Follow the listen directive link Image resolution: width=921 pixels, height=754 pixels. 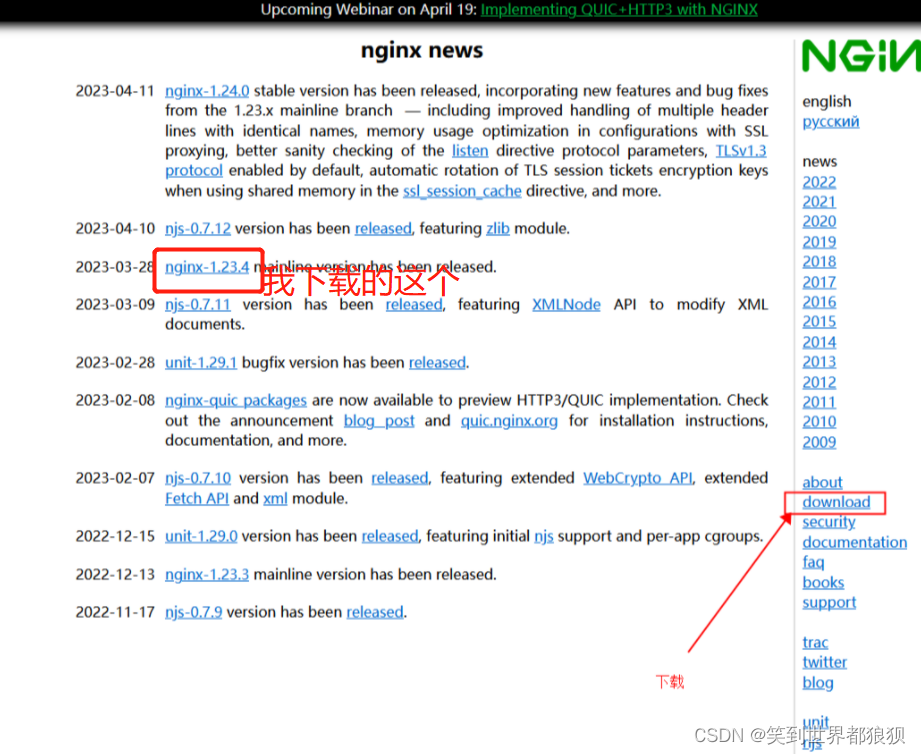(470, 151)
